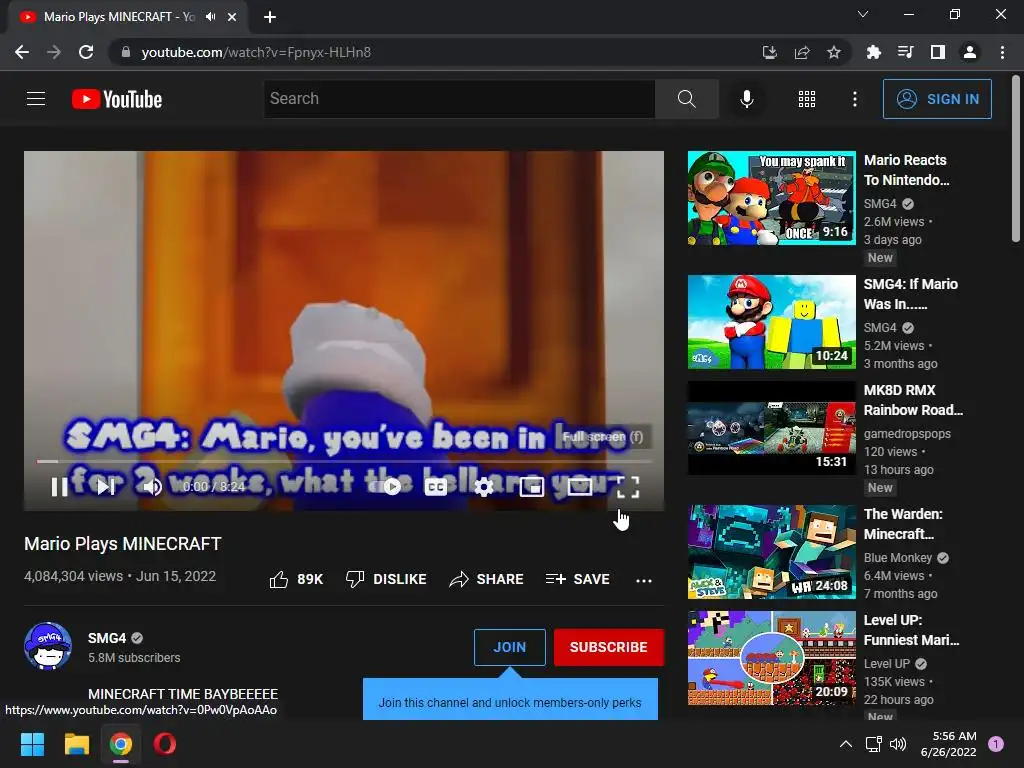
Task: Save the video to a playlist
Action: (578, 579)
